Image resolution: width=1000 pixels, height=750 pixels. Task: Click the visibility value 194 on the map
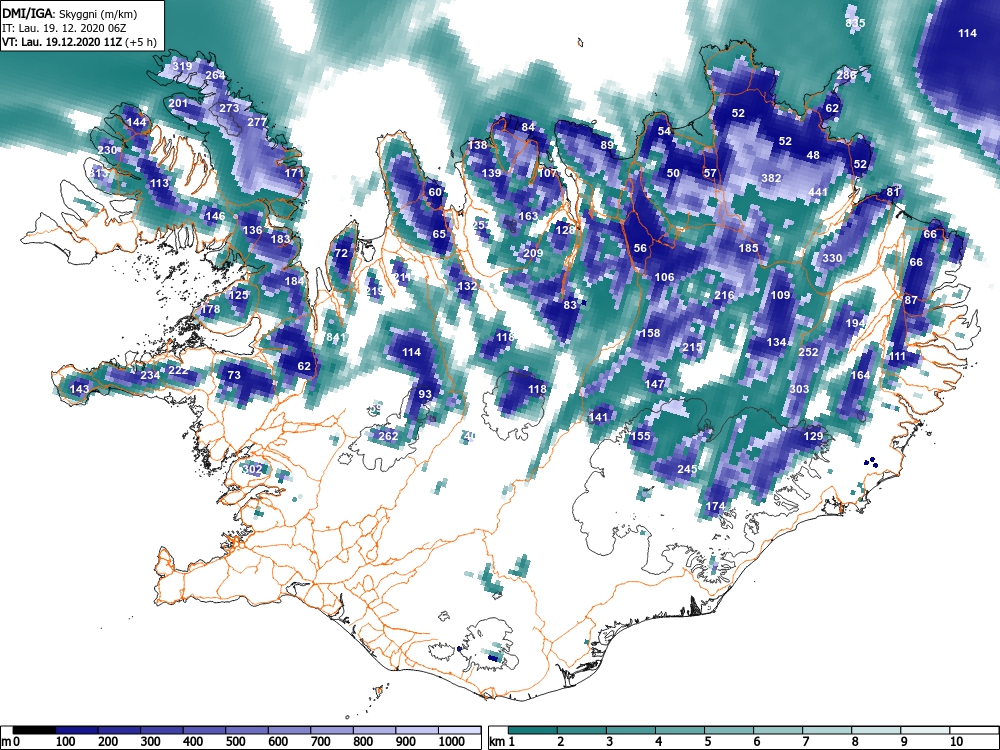(x=855, y=323)
